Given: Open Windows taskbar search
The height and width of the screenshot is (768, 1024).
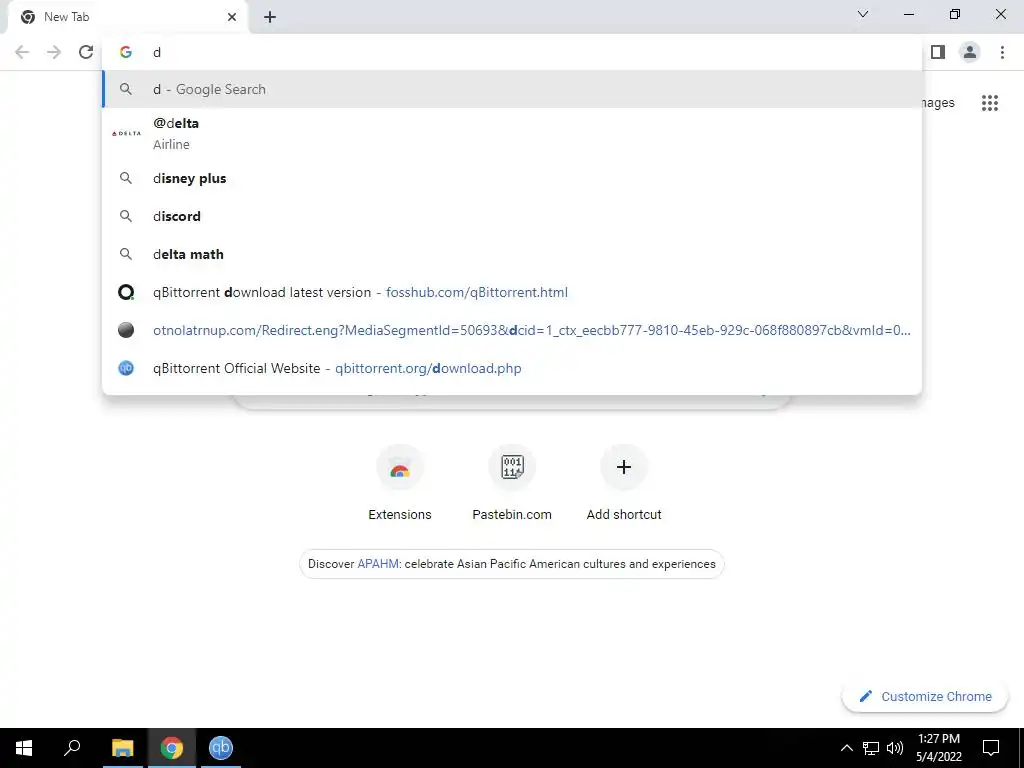Looking at the screenshot, I should click(72, 748).
